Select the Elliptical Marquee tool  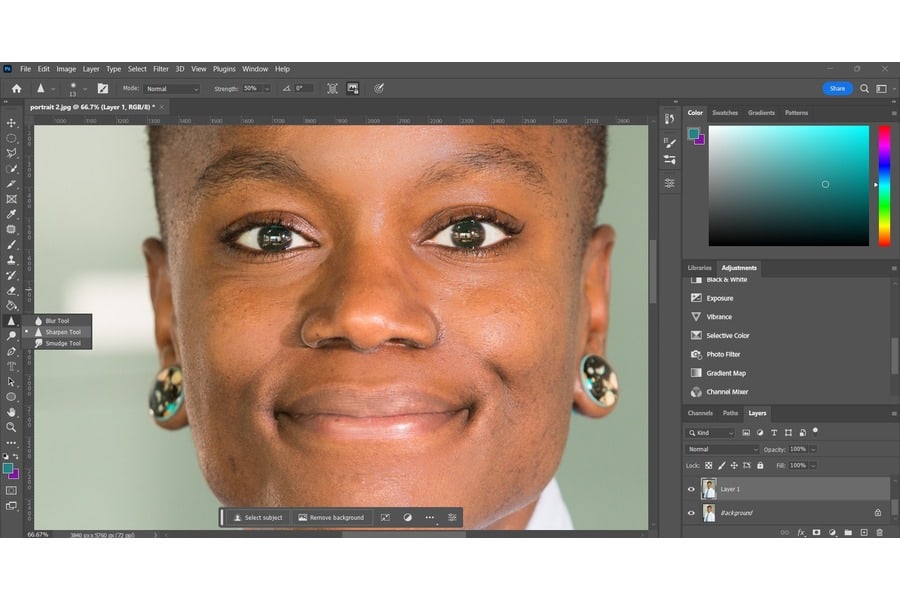click(x=11, y=138)
